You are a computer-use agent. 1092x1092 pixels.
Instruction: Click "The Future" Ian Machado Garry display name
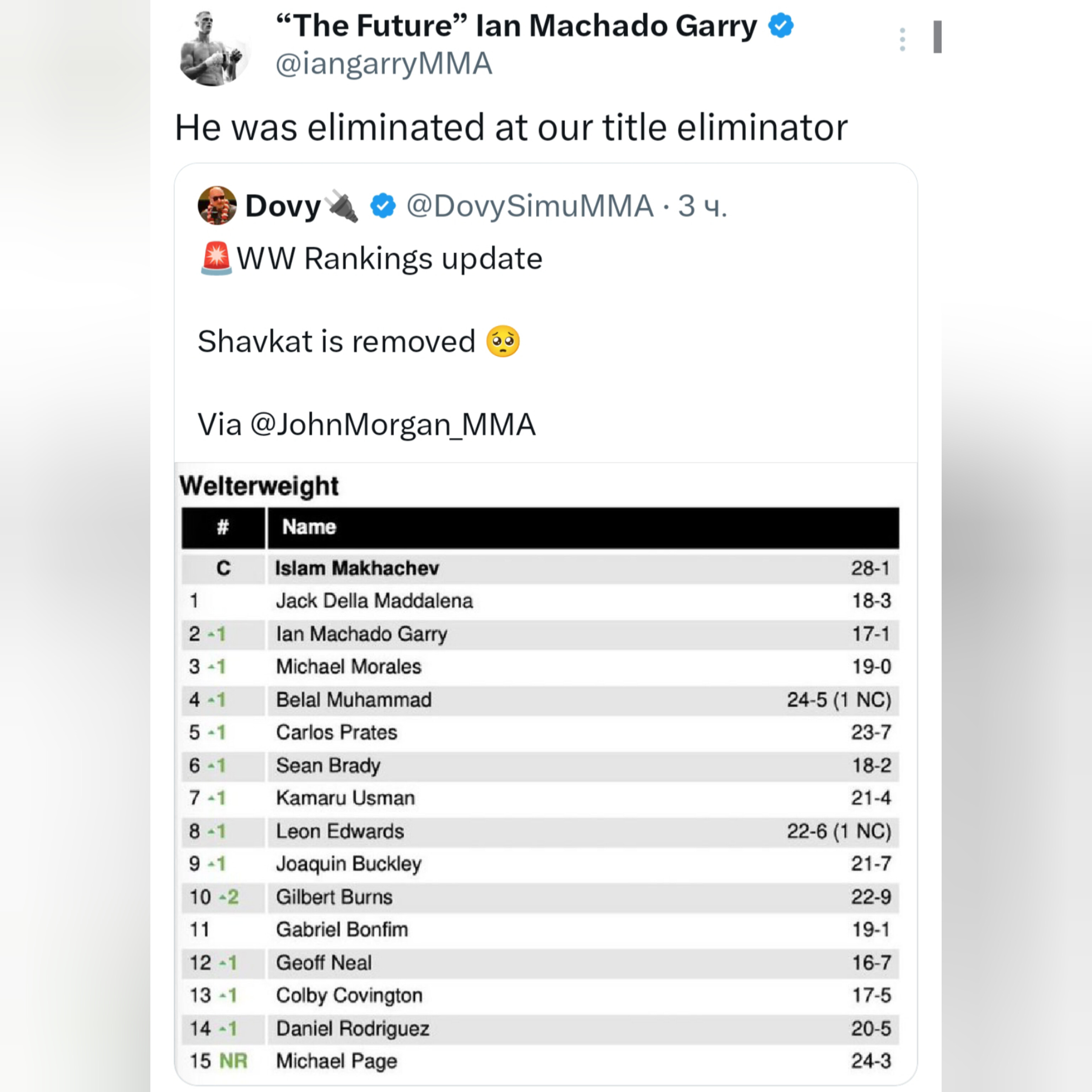(516, 26)
